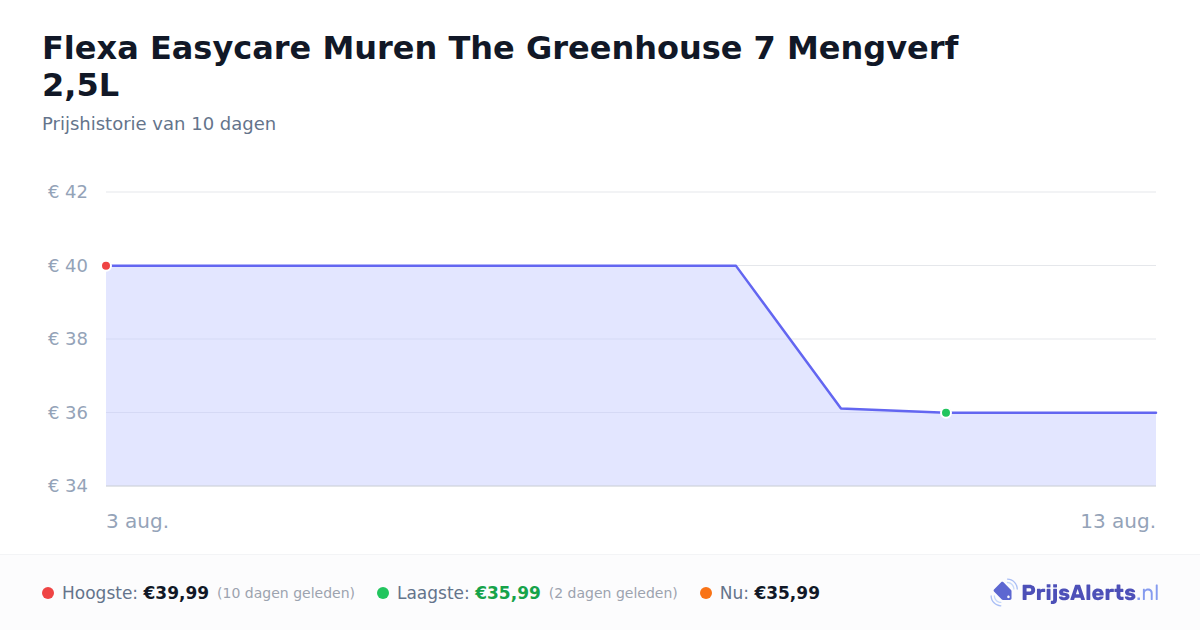1200x630 pixels.
Task: Click the € 40 axis label
Action: coord(68,266)
